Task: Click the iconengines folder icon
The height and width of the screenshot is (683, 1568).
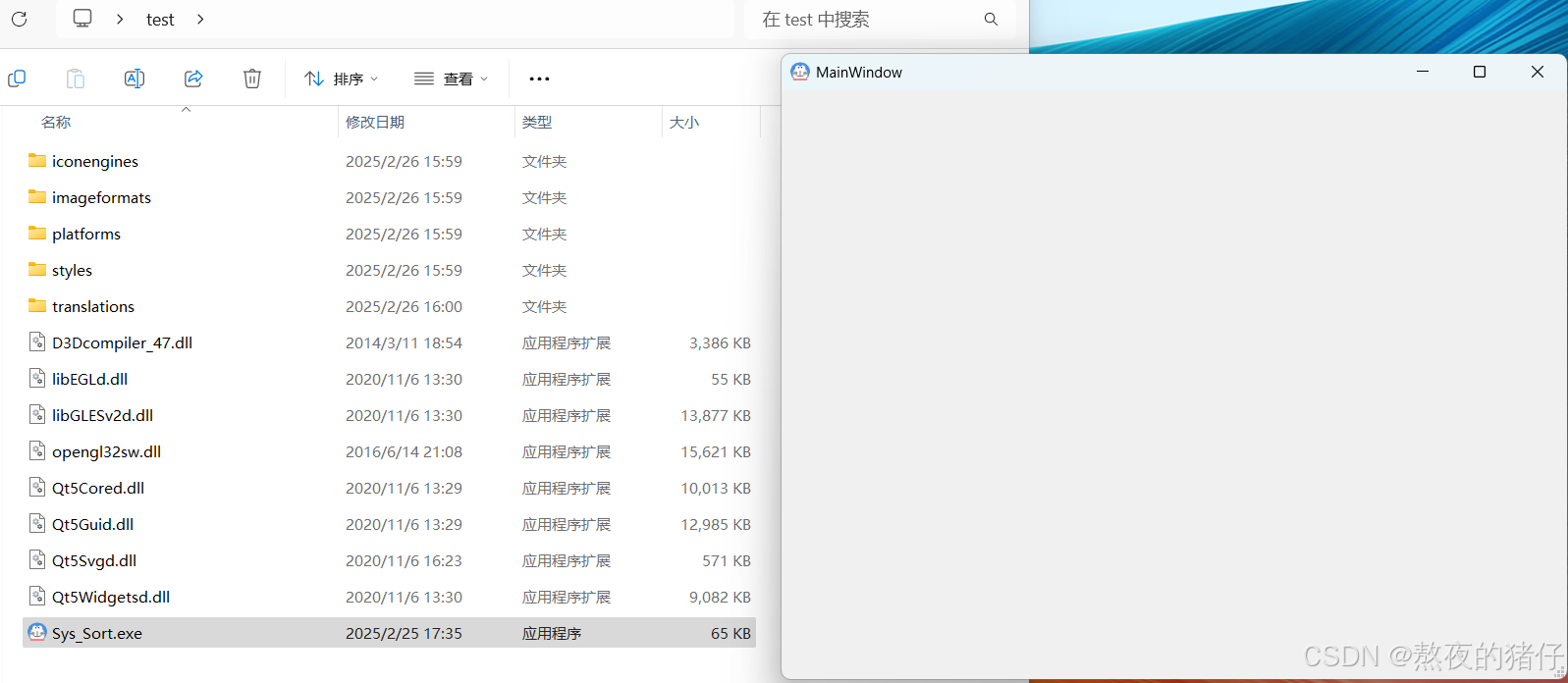Action: [37, 160]
